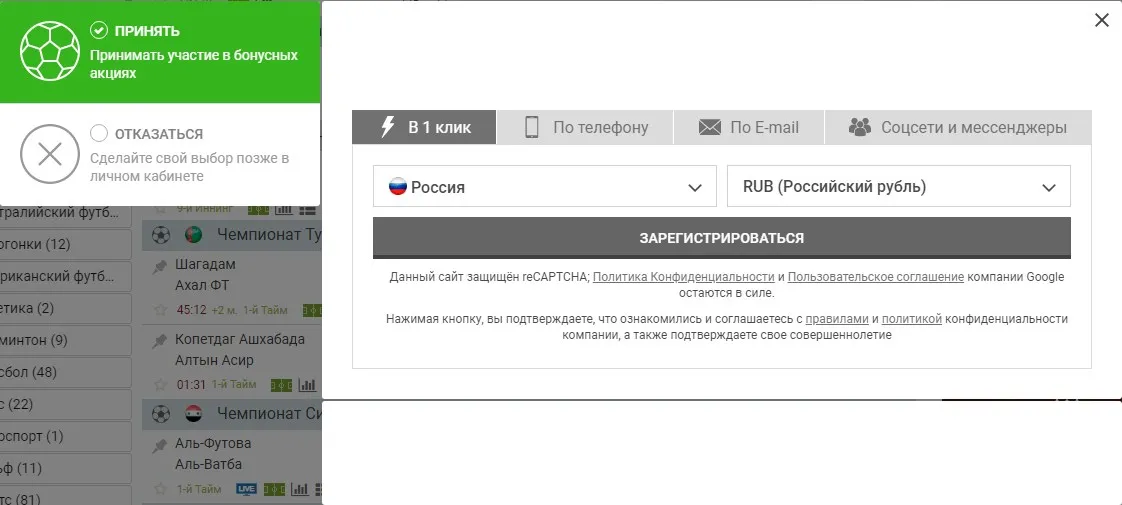This screenshot has height=505, width=1122.
Task: Click the soccer ball icon beside Чемпионат Ту
Action: (x=161, y=235)
